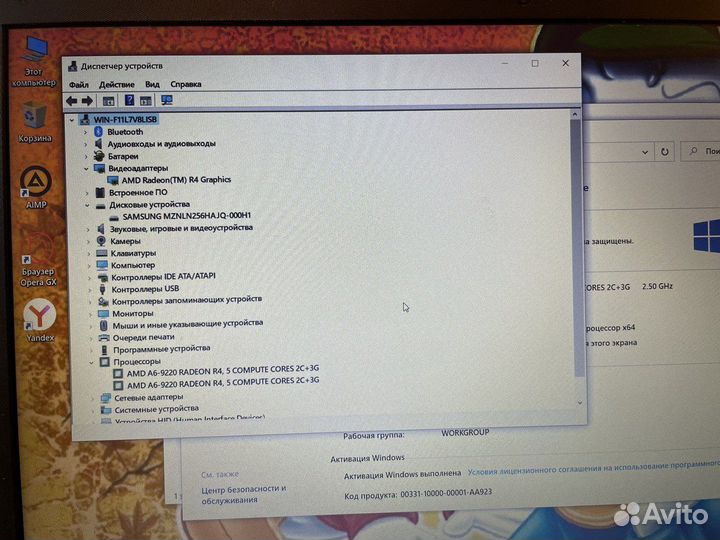Click the Bluetooth icon in tree
This screenshot has height=540, width=720.
coord(98,132)
